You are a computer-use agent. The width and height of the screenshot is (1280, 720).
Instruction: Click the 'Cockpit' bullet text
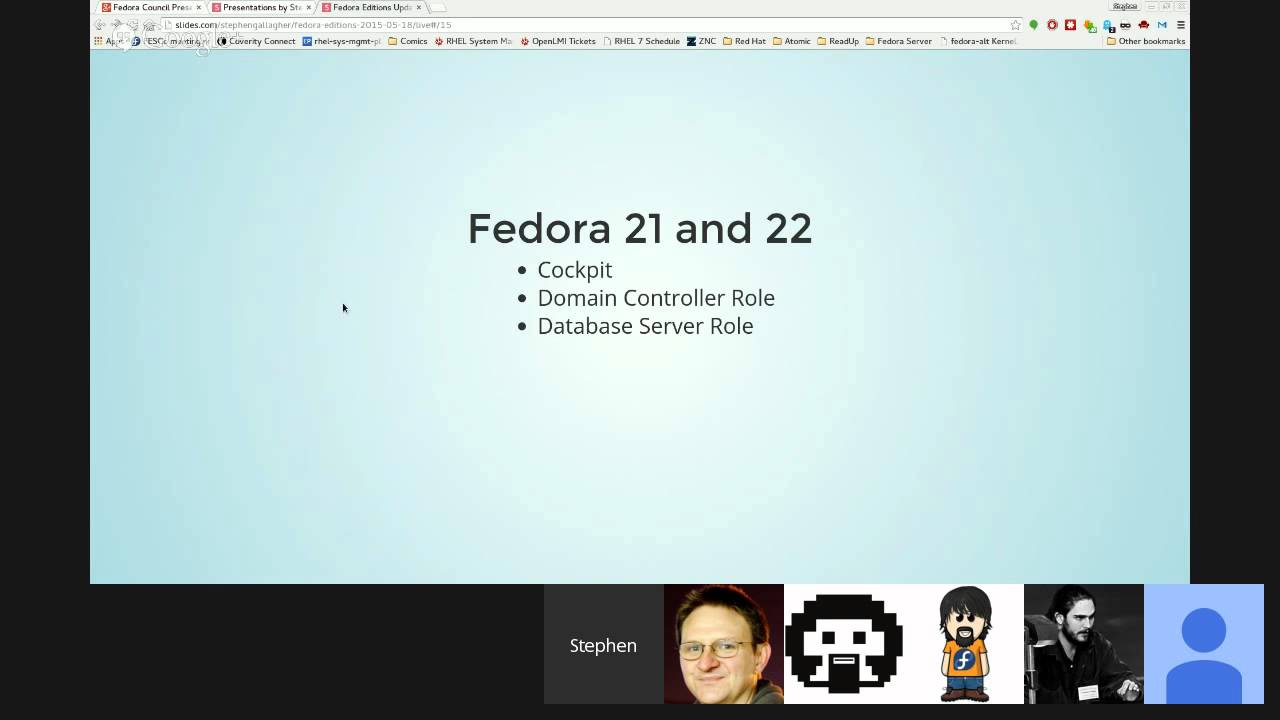click(574, 270)
